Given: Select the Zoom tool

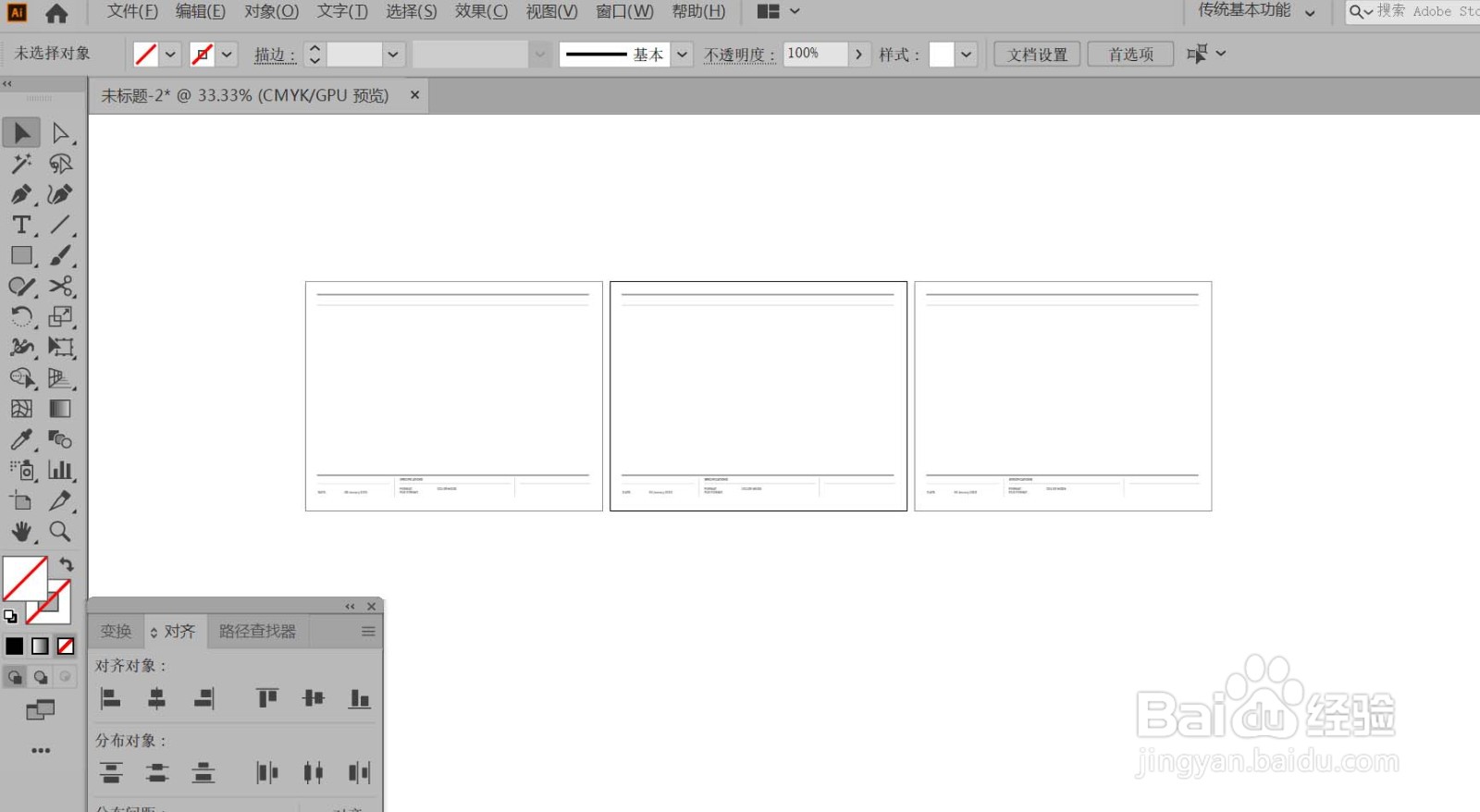Looking at the screenshot, I should pyautogui.click(x=61, y=532).
